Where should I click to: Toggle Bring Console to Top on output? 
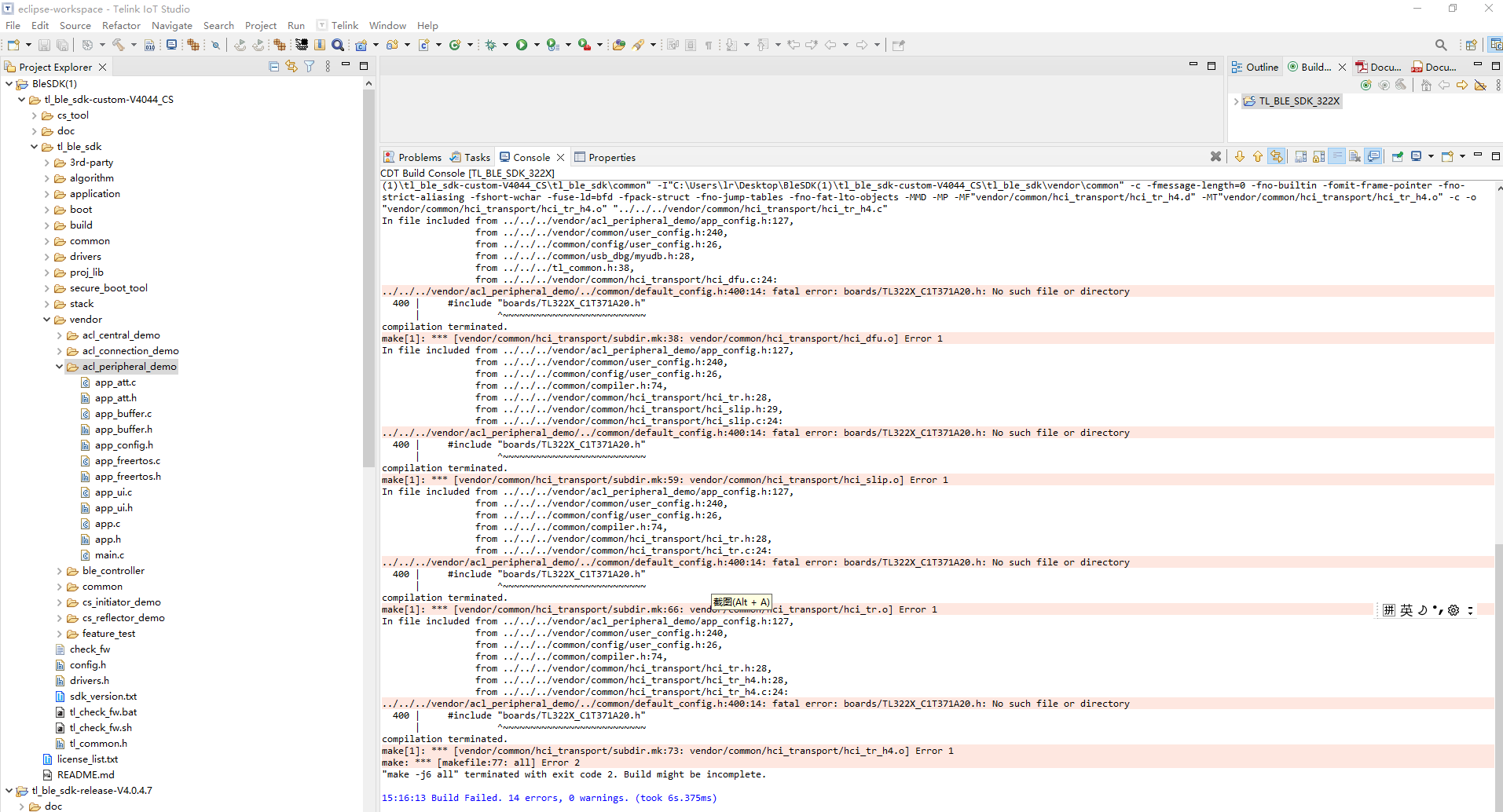[1373, 156]
